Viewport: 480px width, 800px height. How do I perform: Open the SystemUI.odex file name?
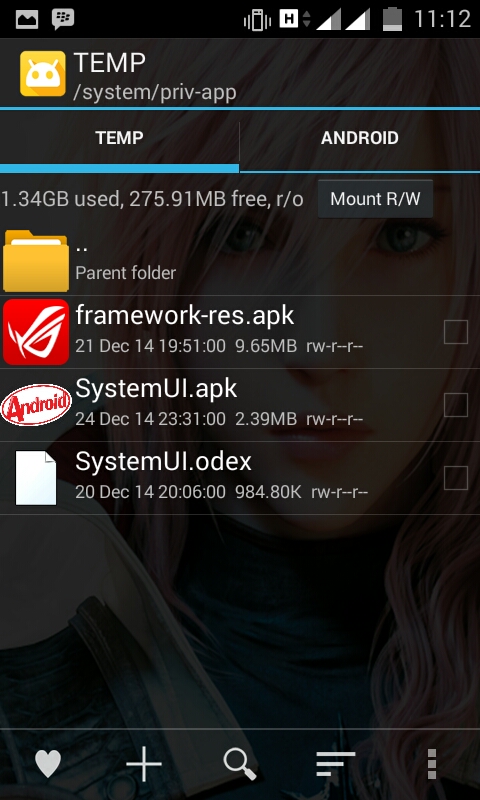[163, 461]
